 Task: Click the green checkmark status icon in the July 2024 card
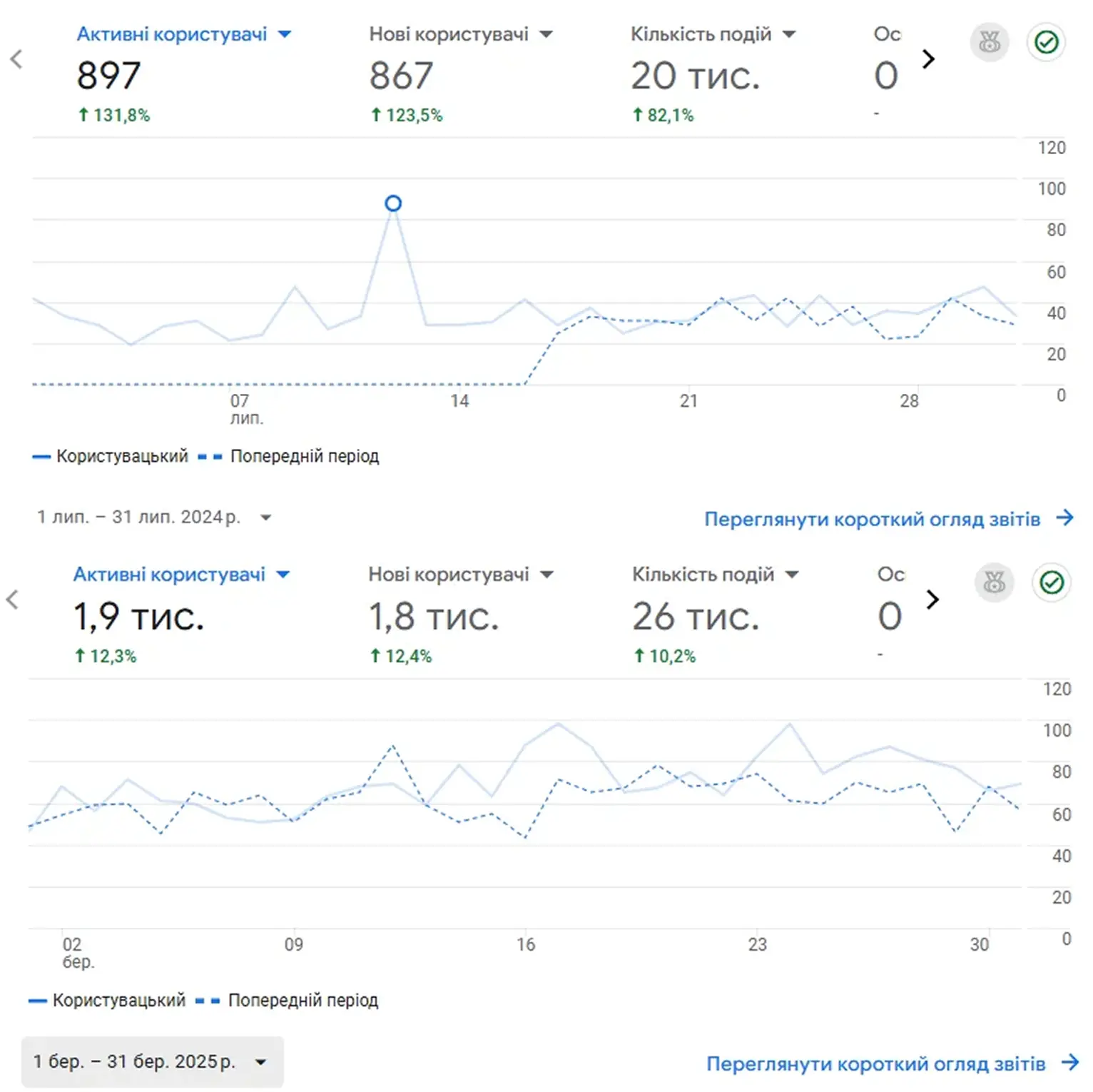[x=1046, y=42]
